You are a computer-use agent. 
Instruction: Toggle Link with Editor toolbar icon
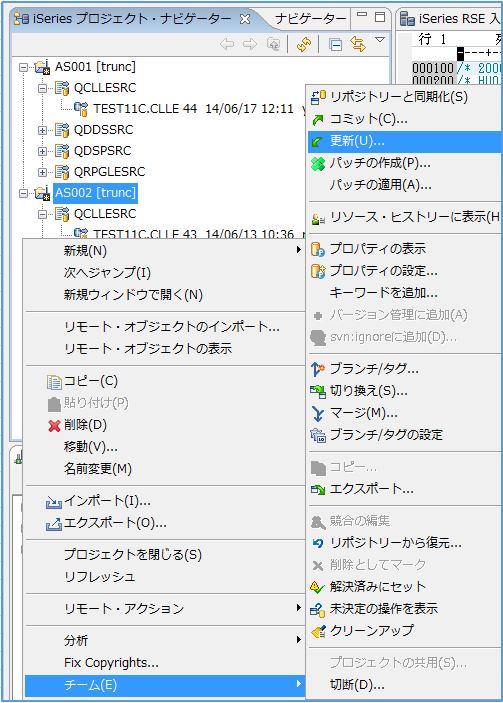click(357, 44)
